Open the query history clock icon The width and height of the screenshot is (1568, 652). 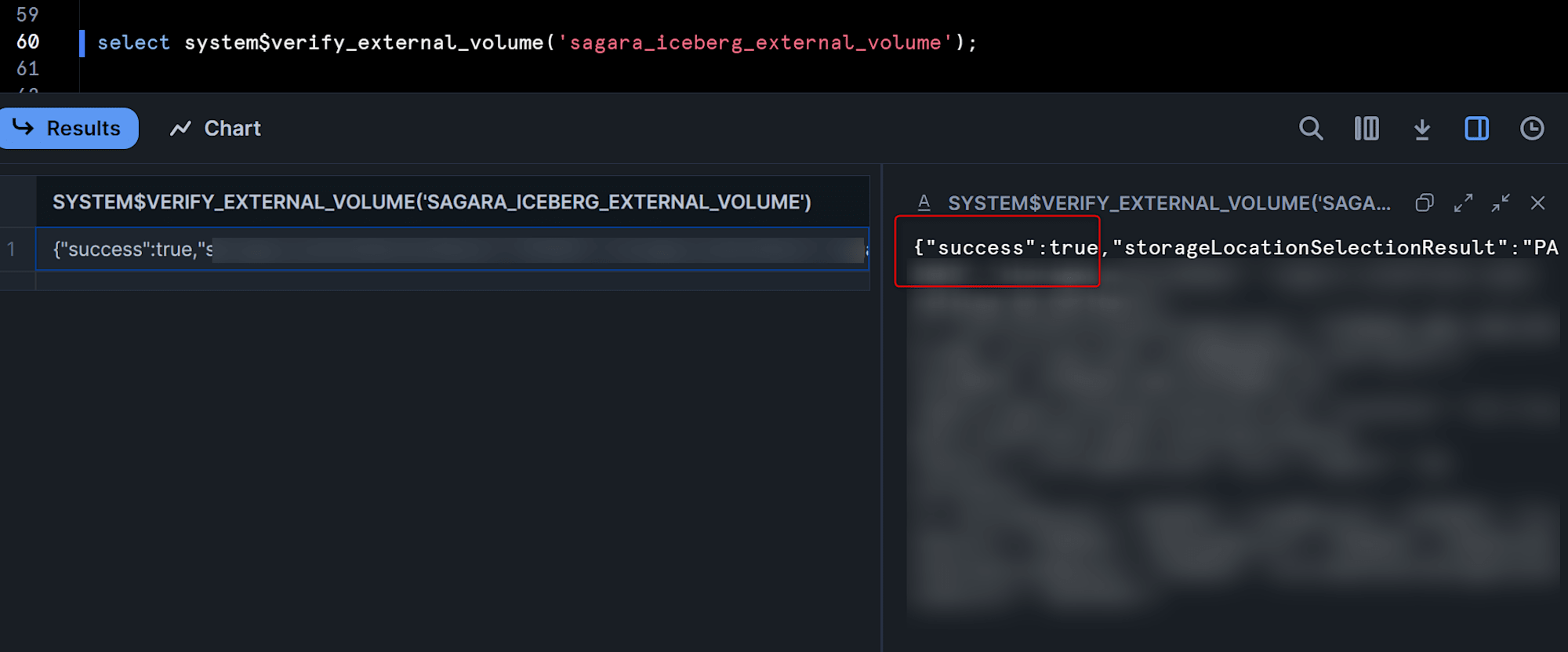point(1532,129)
